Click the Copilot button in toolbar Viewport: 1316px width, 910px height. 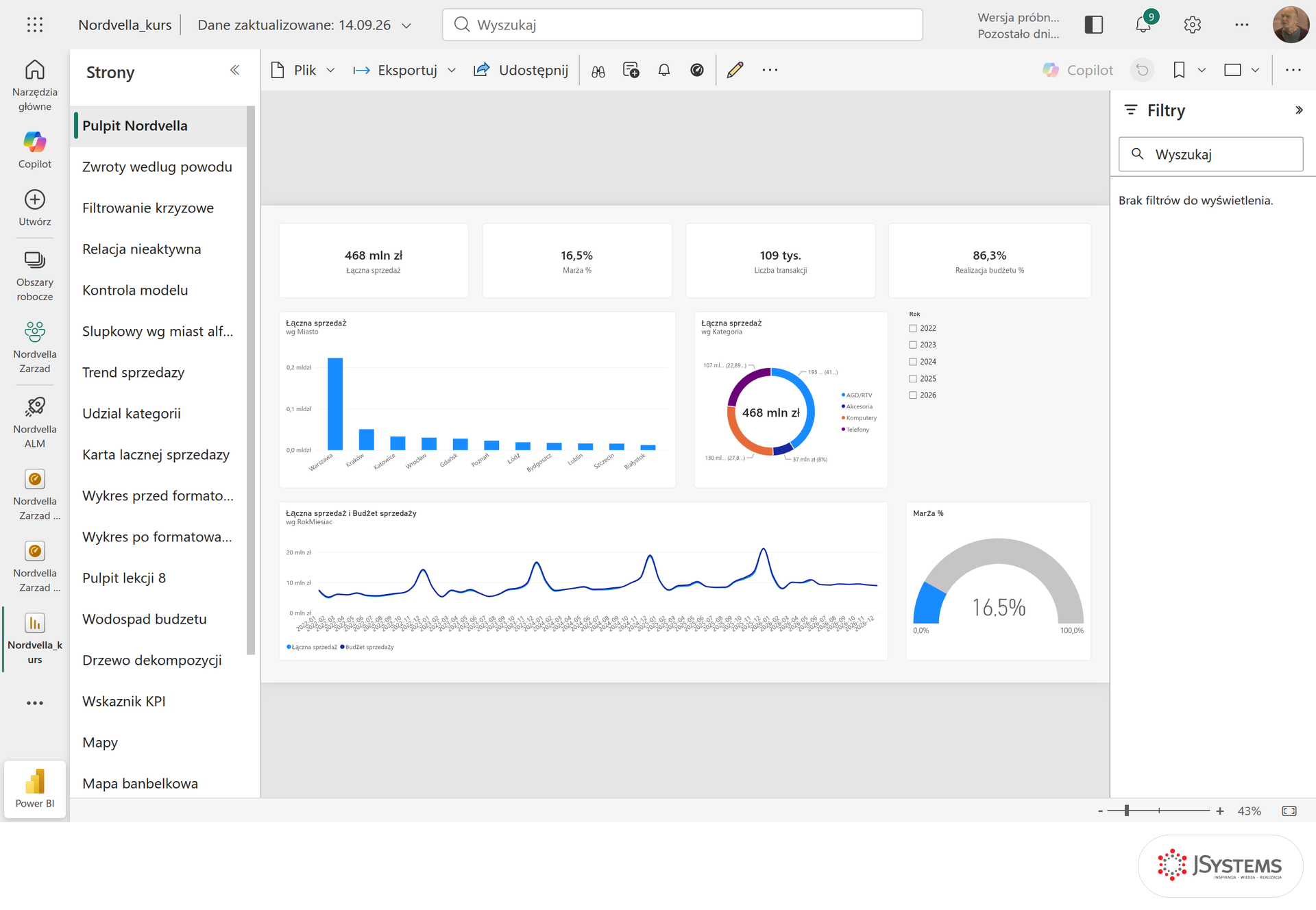(x=1077, y=70)
